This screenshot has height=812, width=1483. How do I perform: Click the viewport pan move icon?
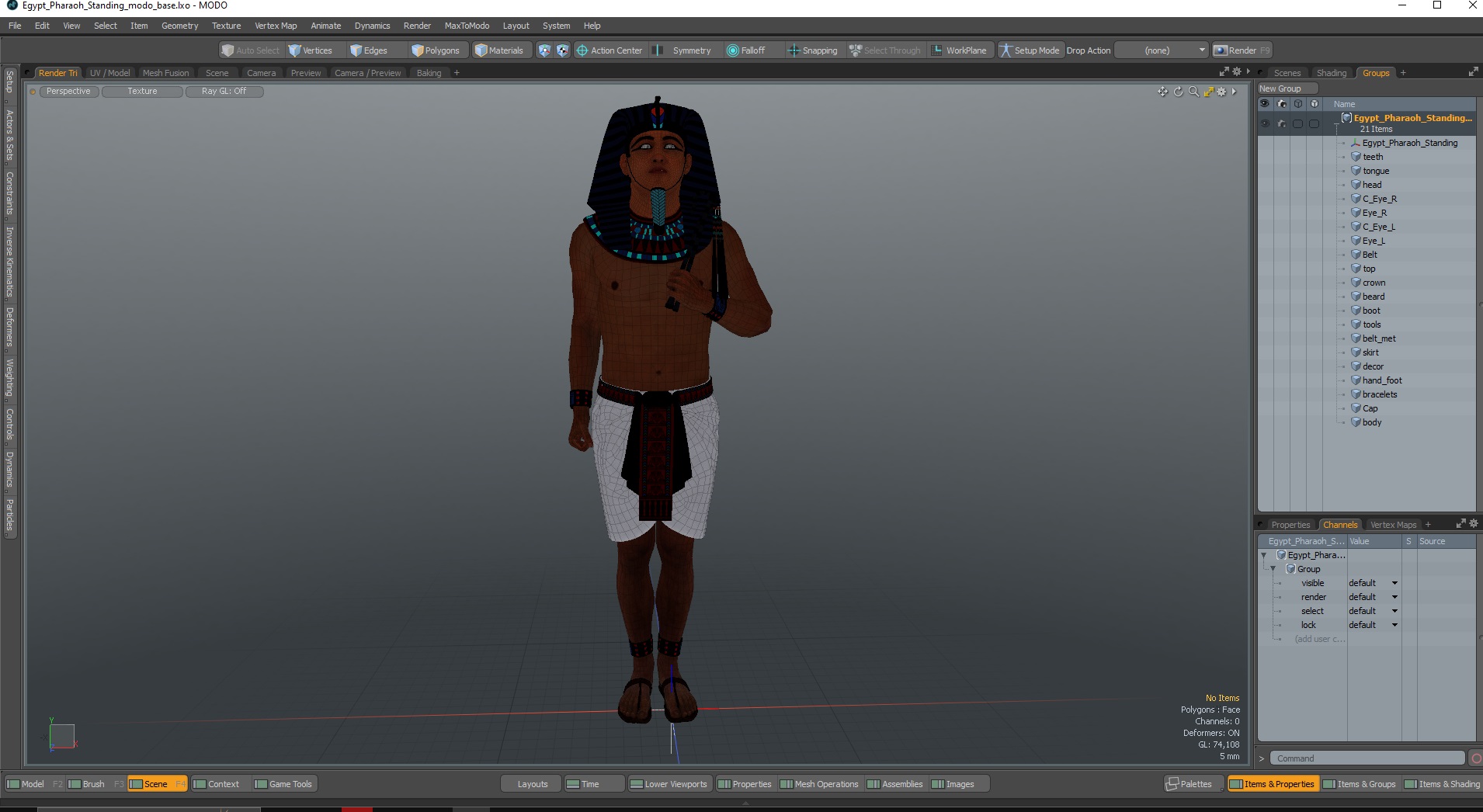tap(1162, 92)
